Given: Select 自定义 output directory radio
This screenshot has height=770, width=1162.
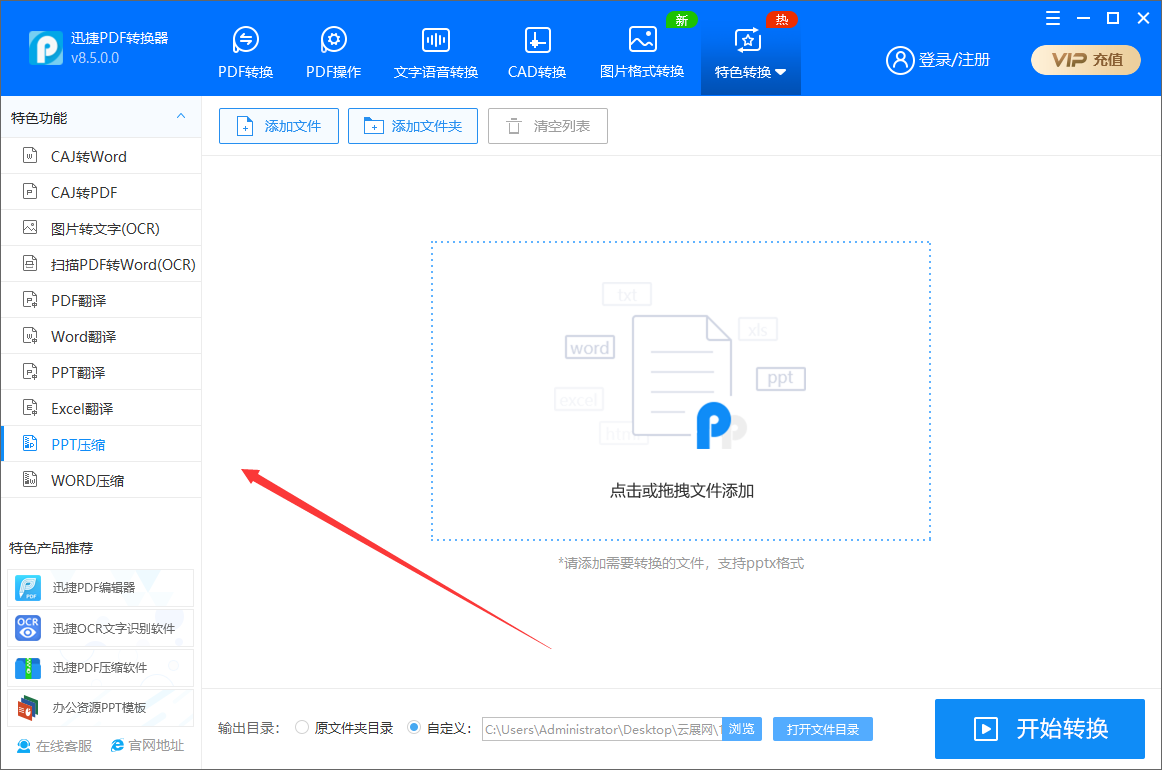Looking at the screenshot, I should (414, 728).
